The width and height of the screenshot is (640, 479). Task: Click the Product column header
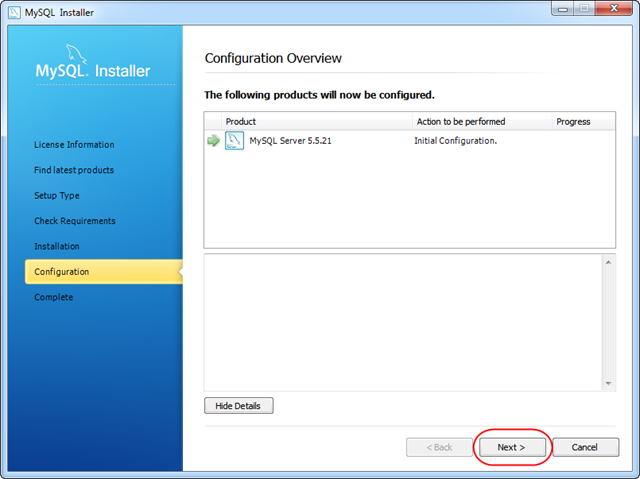[317, 122]
